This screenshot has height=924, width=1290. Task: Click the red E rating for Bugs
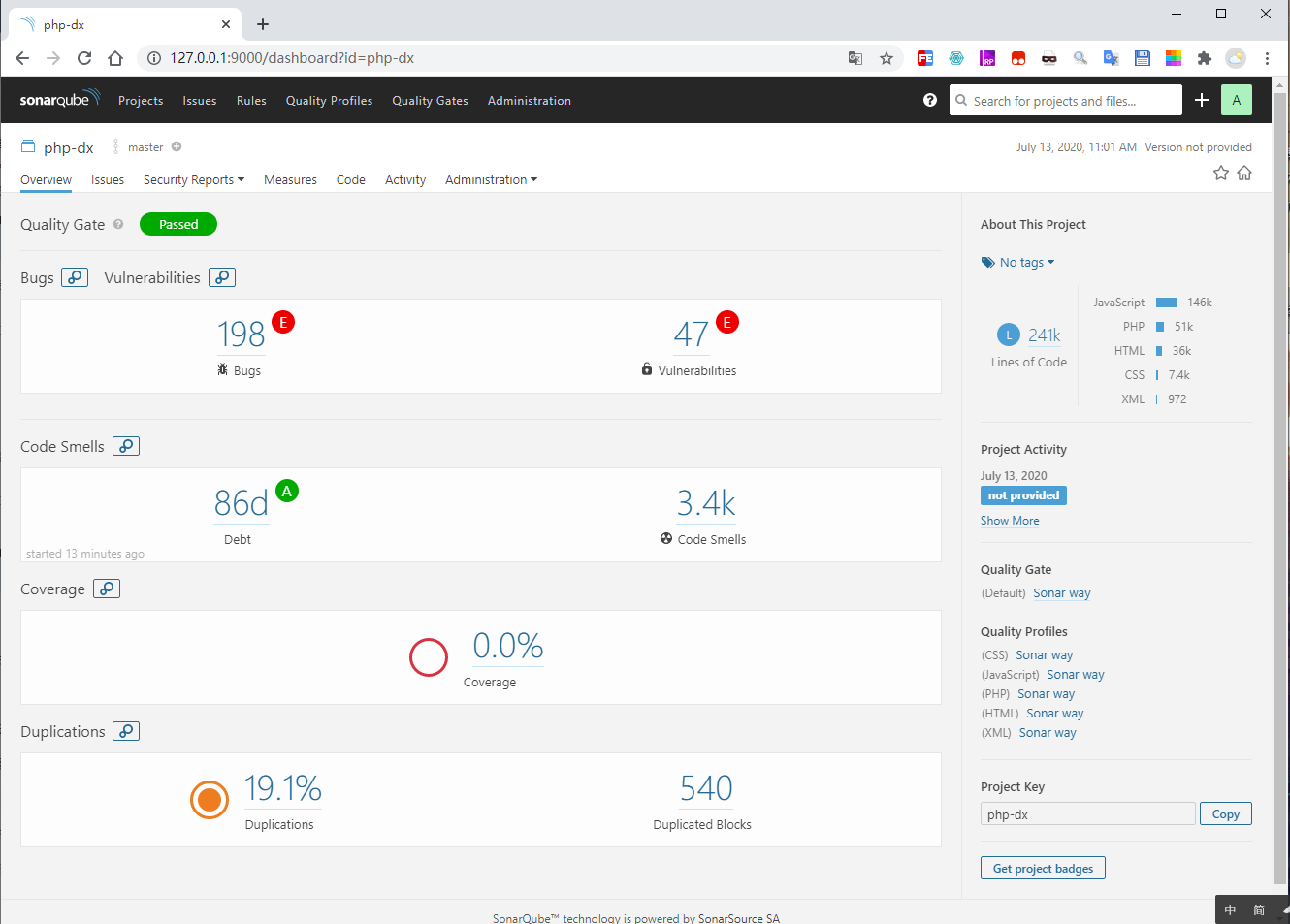[x=283, y=322]
